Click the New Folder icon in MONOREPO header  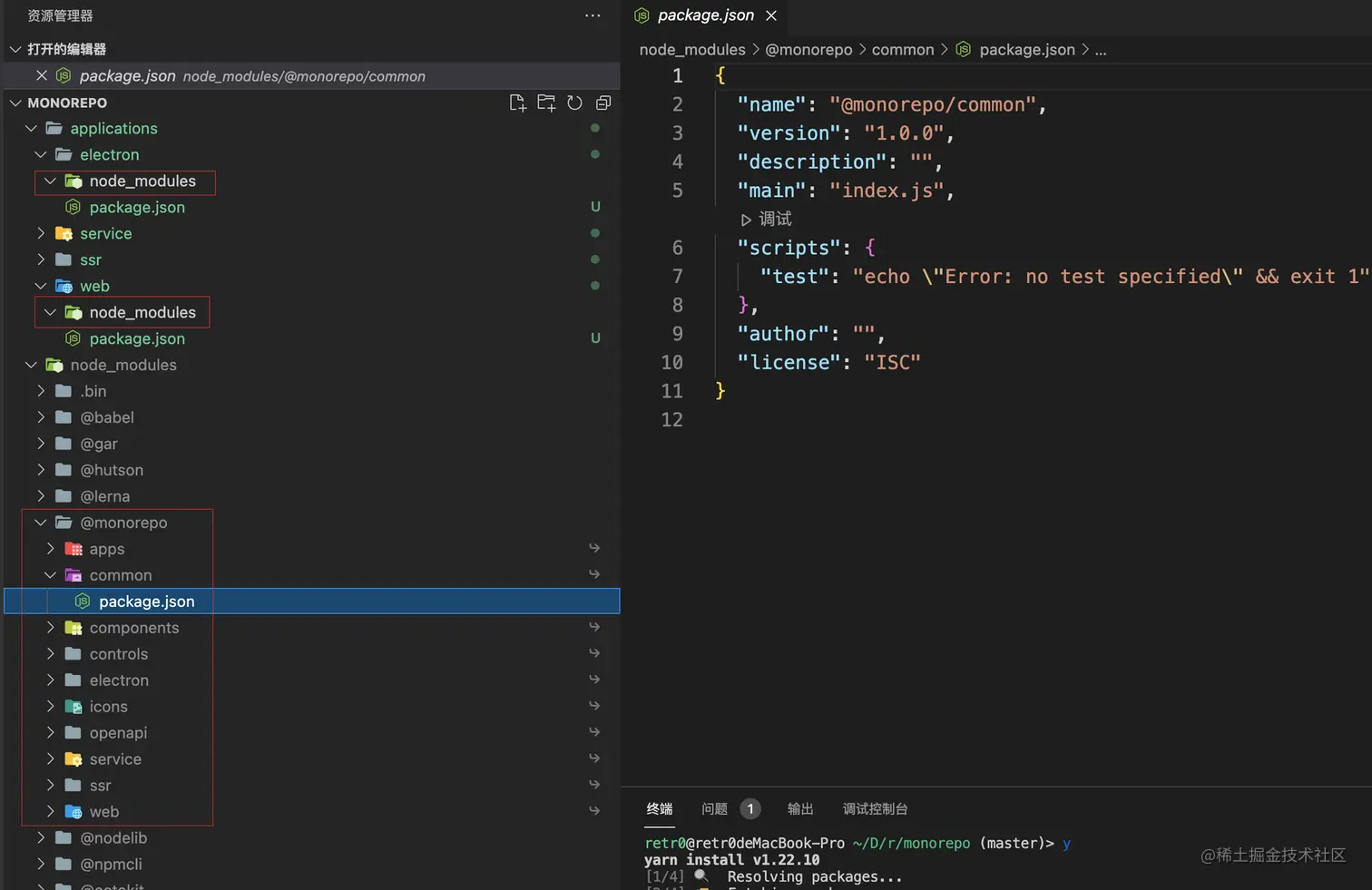click(x=546, y=103)
